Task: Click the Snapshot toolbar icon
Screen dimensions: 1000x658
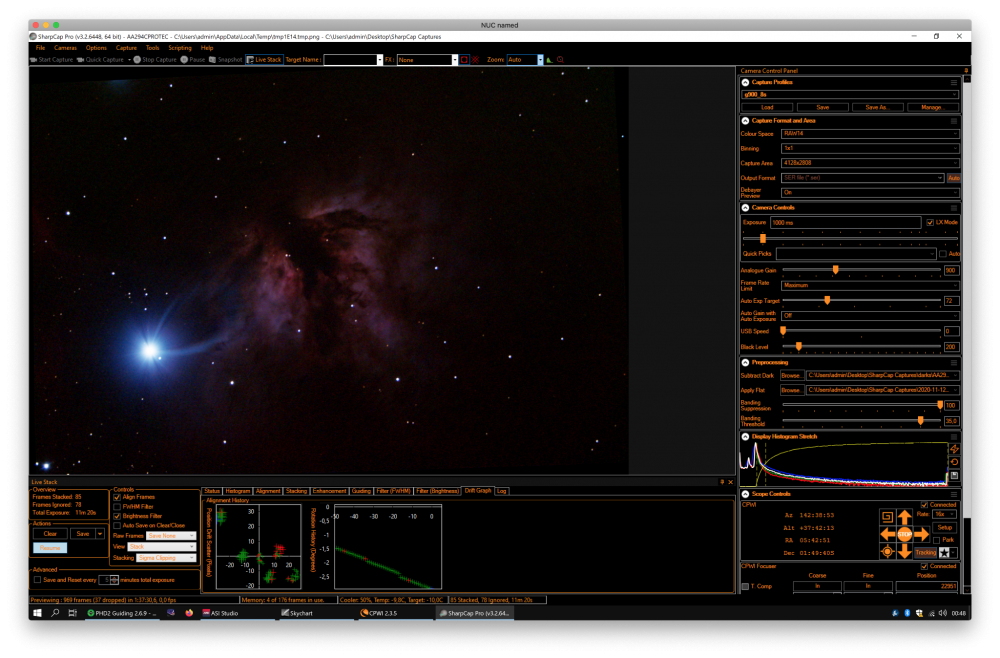Action: [x=212, y=59]
